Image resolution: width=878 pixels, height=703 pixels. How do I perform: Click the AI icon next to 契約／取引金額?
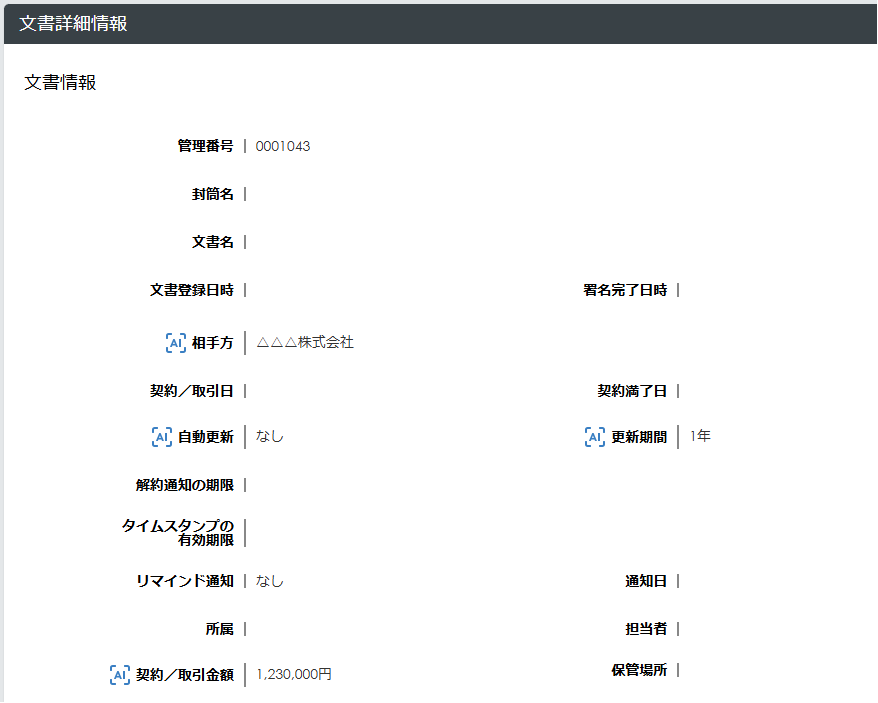coord(119,675)
